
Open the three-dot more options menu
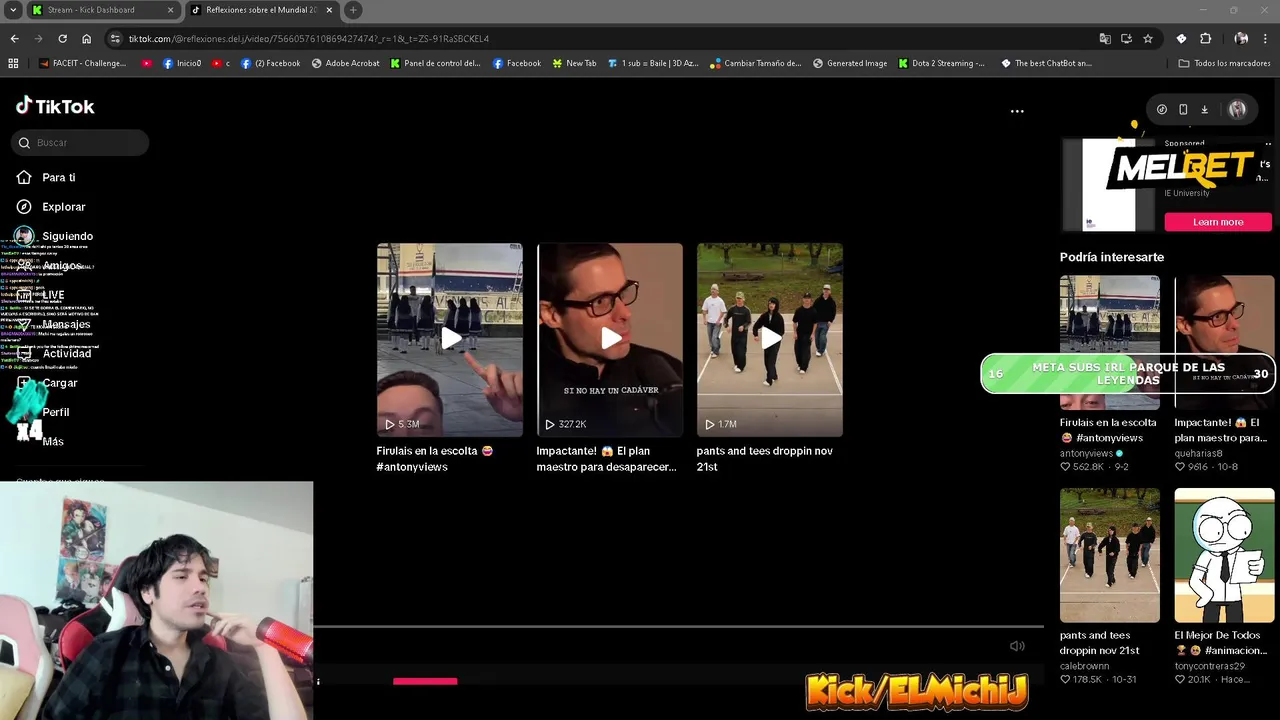click(1017, 111)
